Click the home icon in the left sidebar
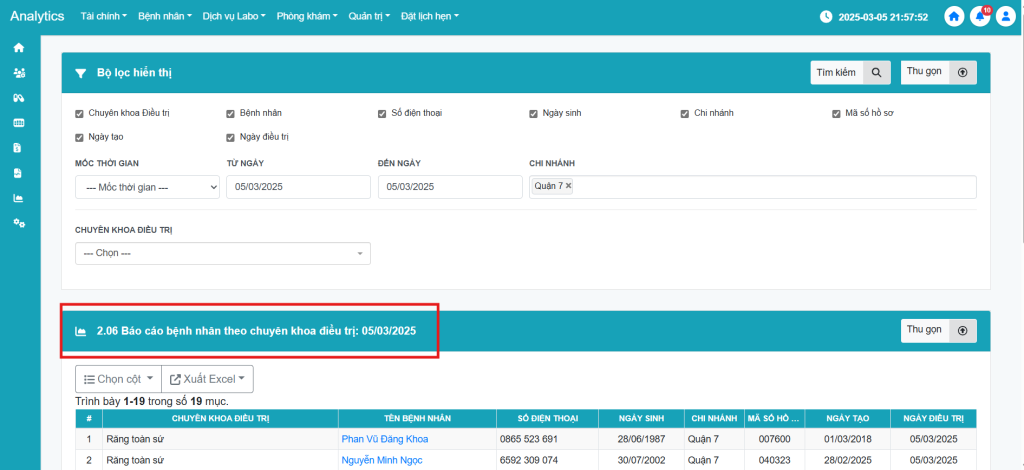The width and height of the screenshot is (1024, 470). (x=18, y=48)
